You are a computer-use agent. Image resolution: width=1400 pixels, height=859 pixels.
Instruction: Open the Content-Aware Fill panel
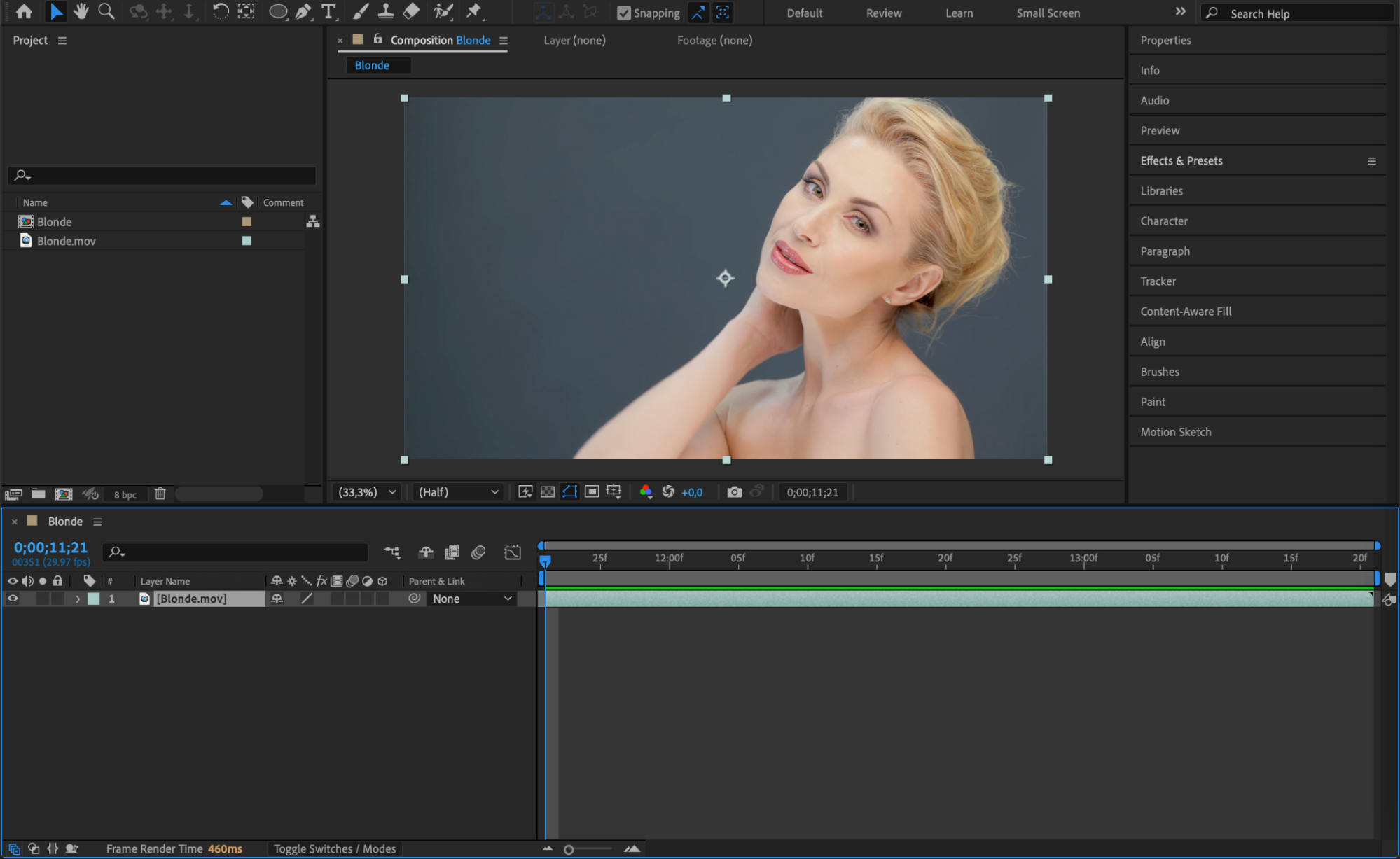tap(1185, 312)
